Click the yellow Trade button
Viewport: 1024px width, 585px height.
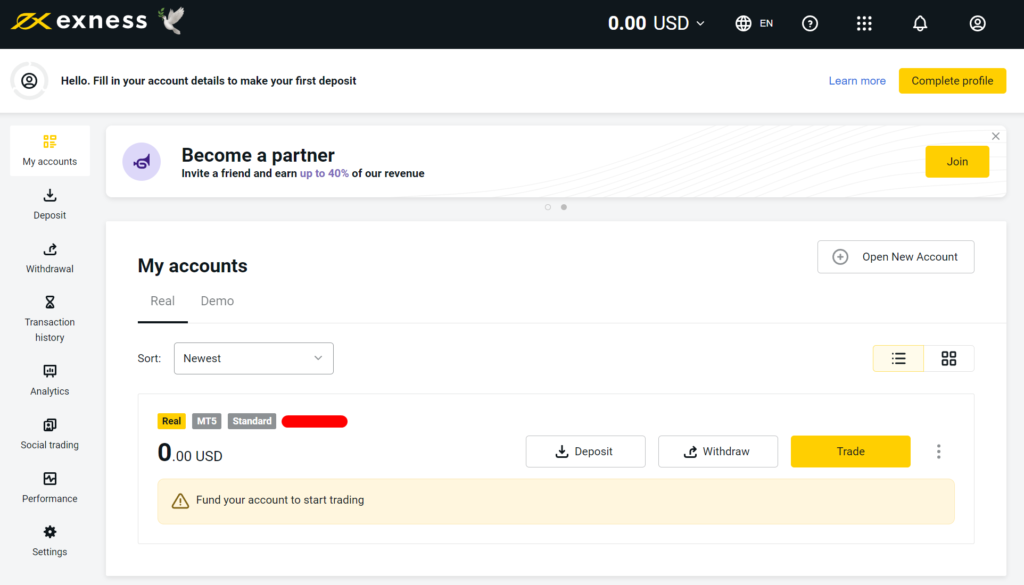850,451
